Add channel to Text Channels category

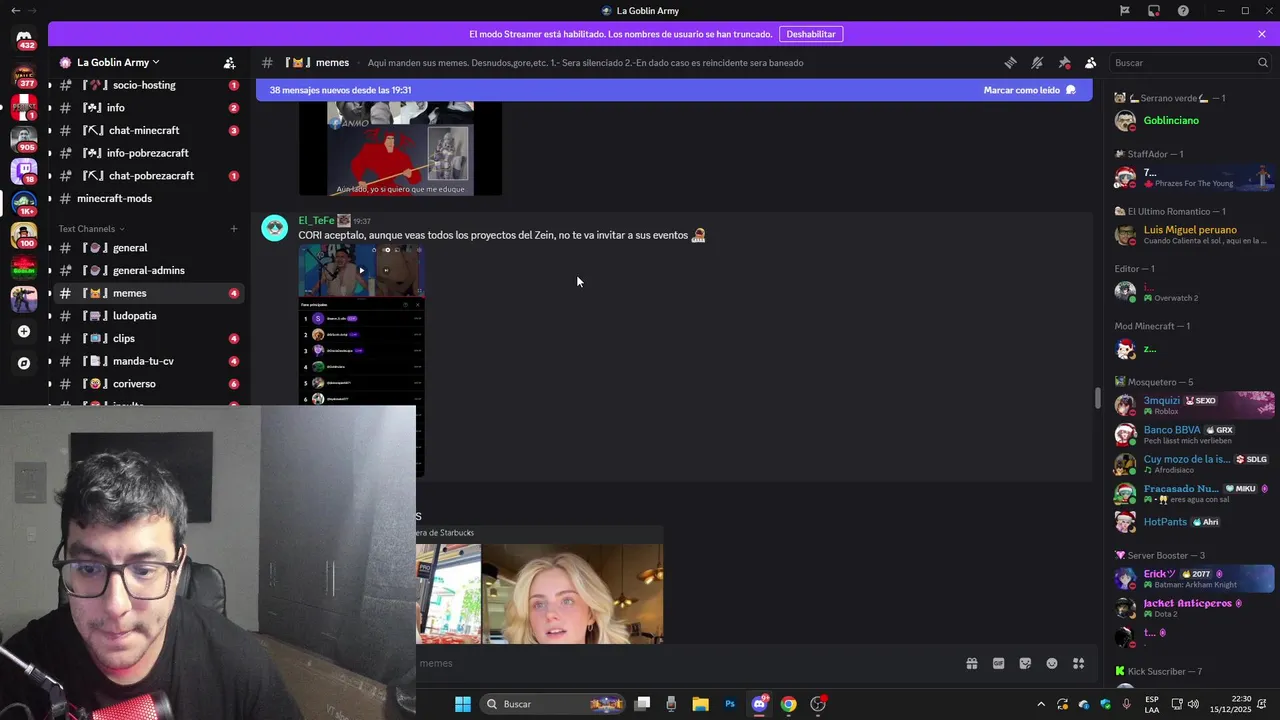tap(234, 229)
